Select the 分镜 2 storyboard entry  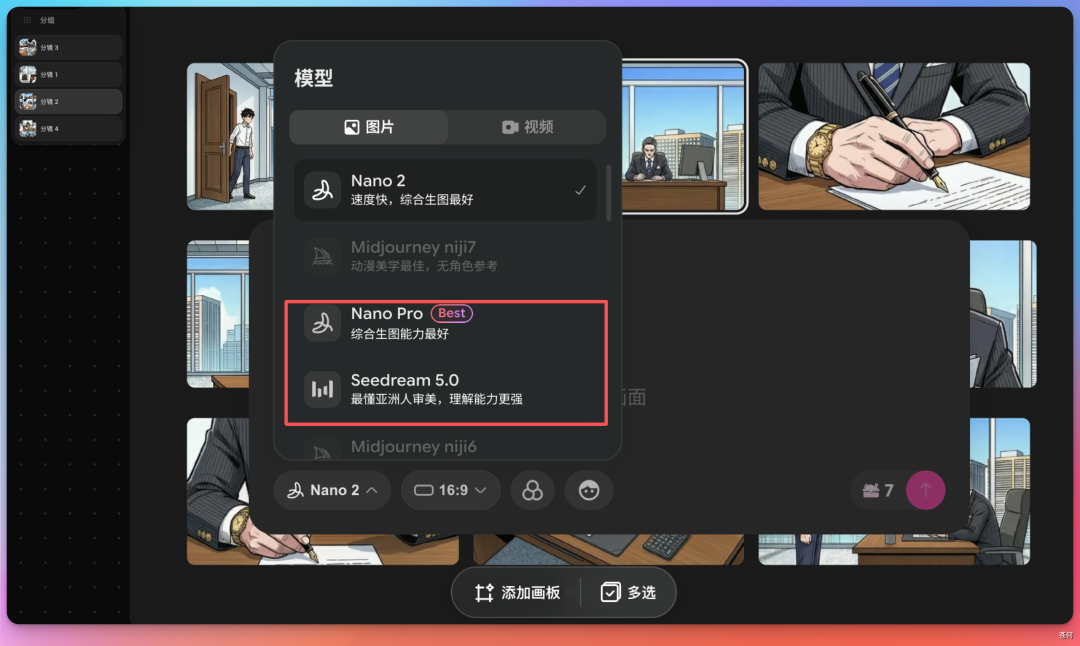click(68, 101)
